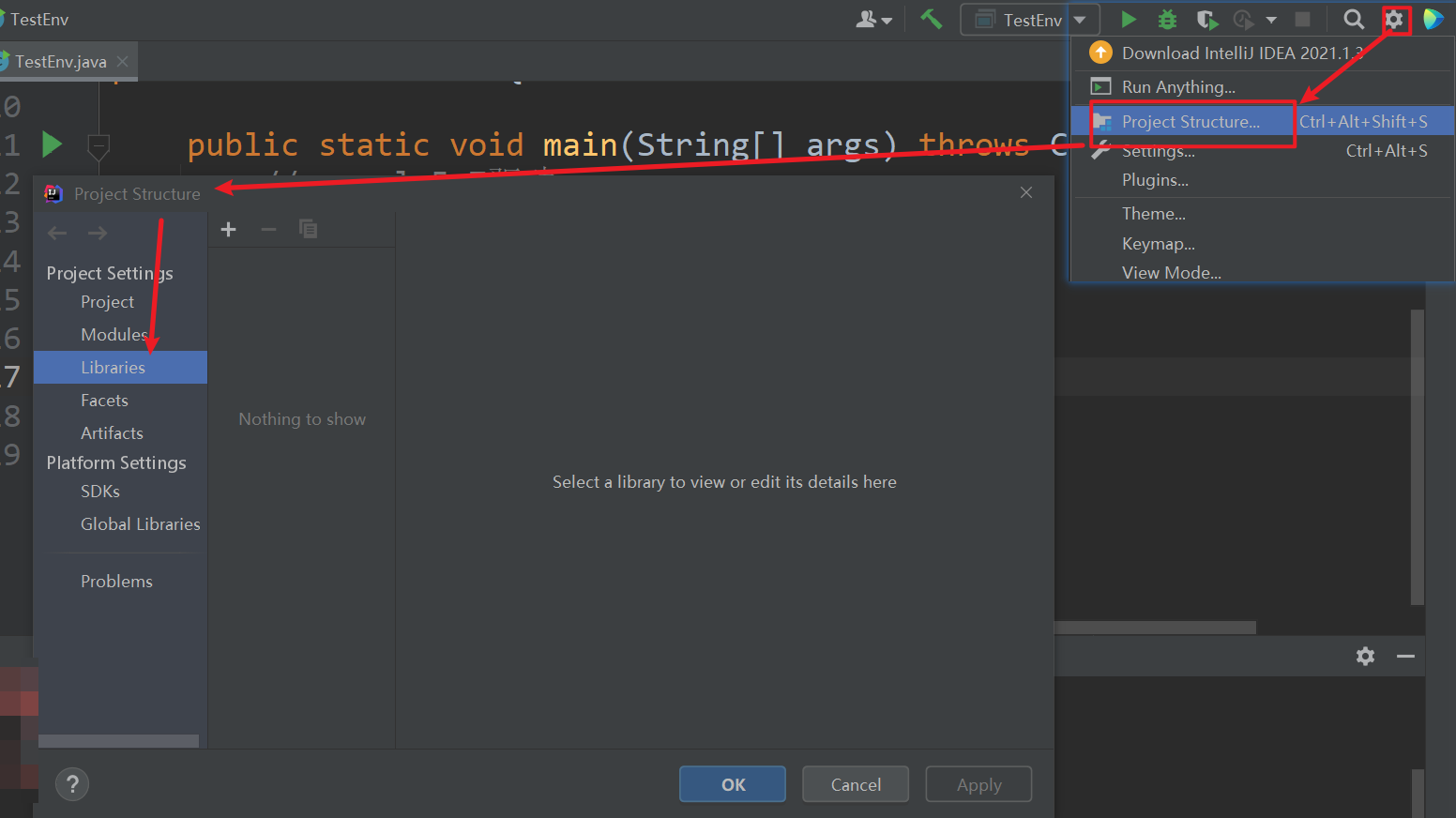Viewport: 1456px width, 818px height.
Task: Click the Platform Settings section heading
Action: tap(116, 462)
